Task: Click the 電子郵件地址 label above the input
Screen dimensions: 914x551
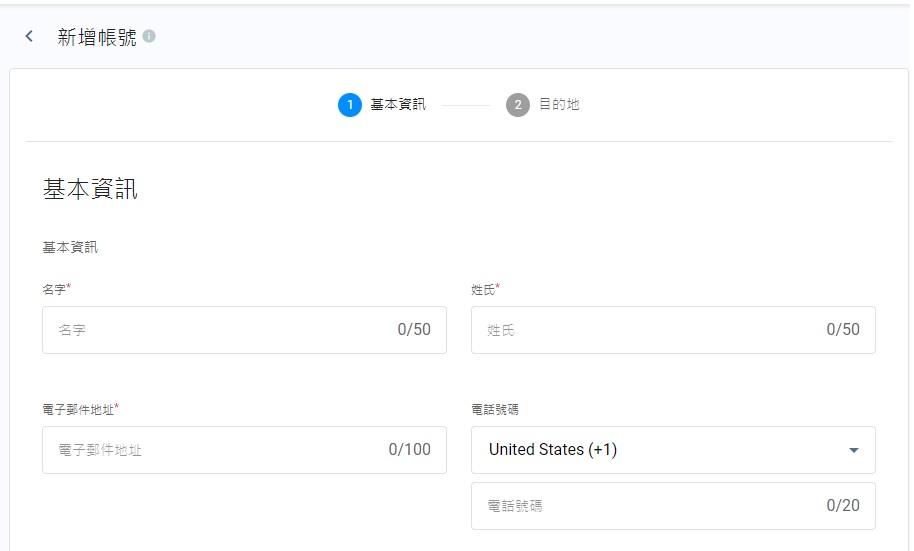Action: tap(78, 409)
